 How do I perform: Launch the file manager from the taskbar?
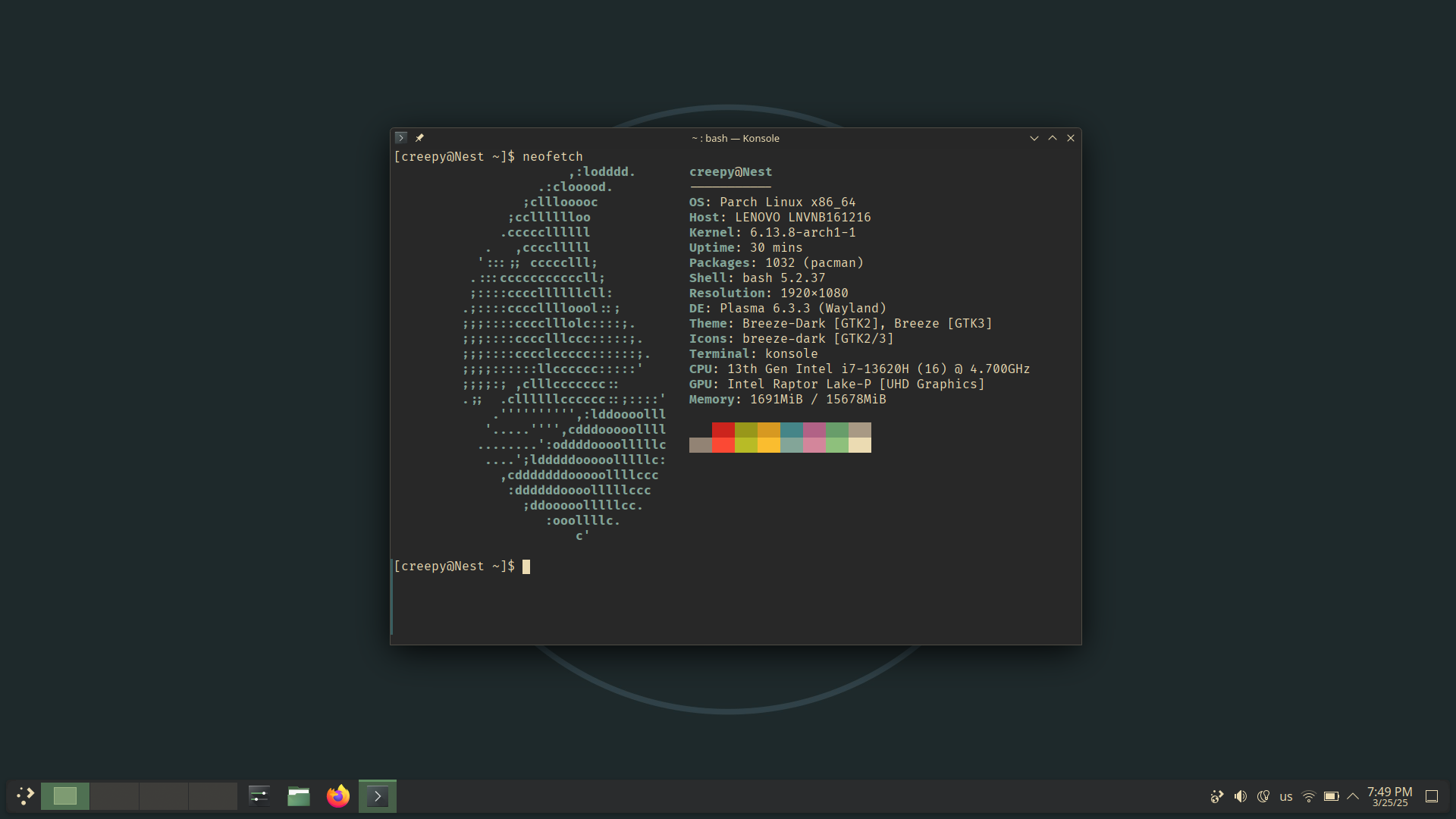coord(299,796)
